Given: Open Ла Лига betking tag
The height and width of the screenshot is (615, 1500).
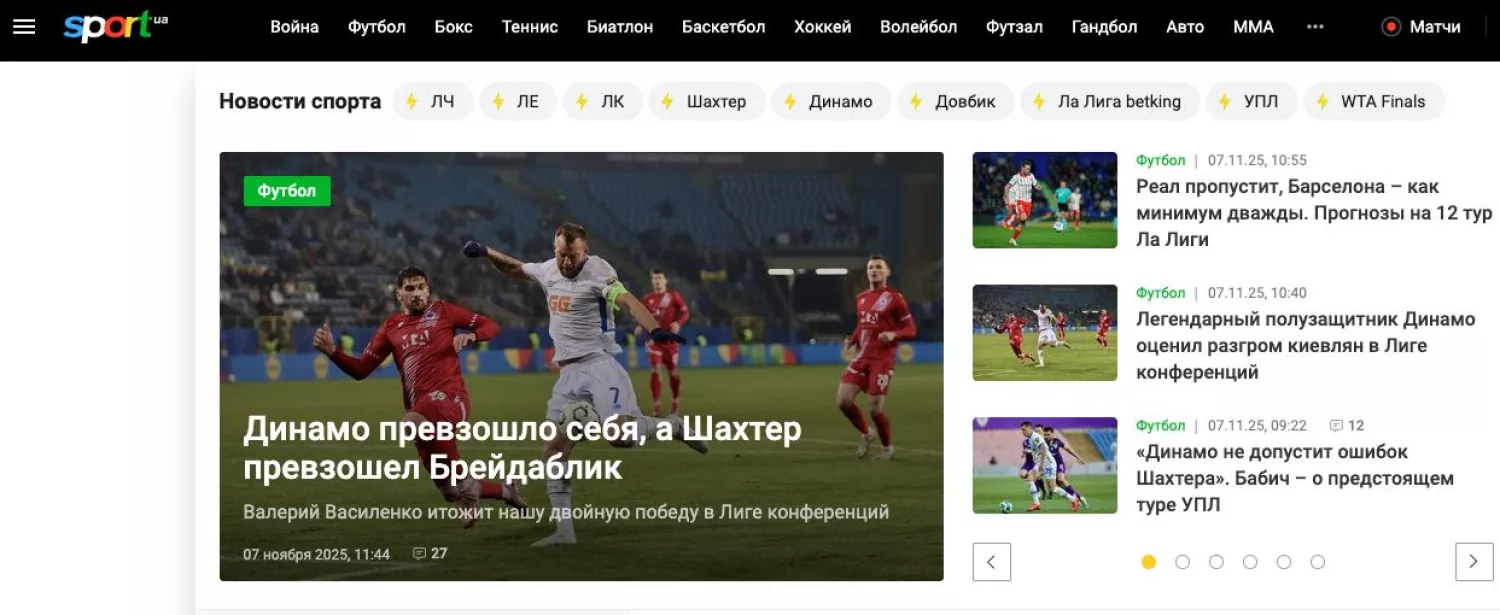Looking at the screenshot, I should 1109,101.
